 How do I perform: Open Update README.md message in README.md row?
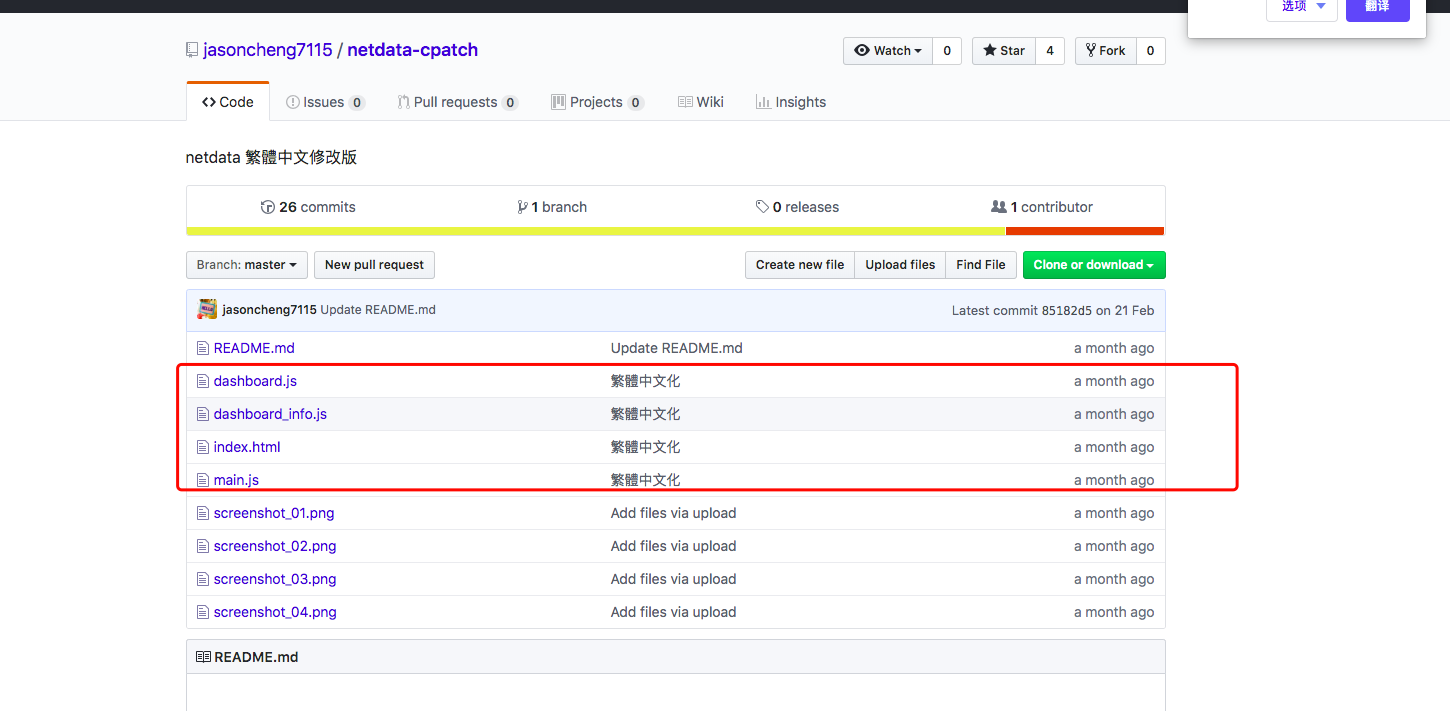677,348
